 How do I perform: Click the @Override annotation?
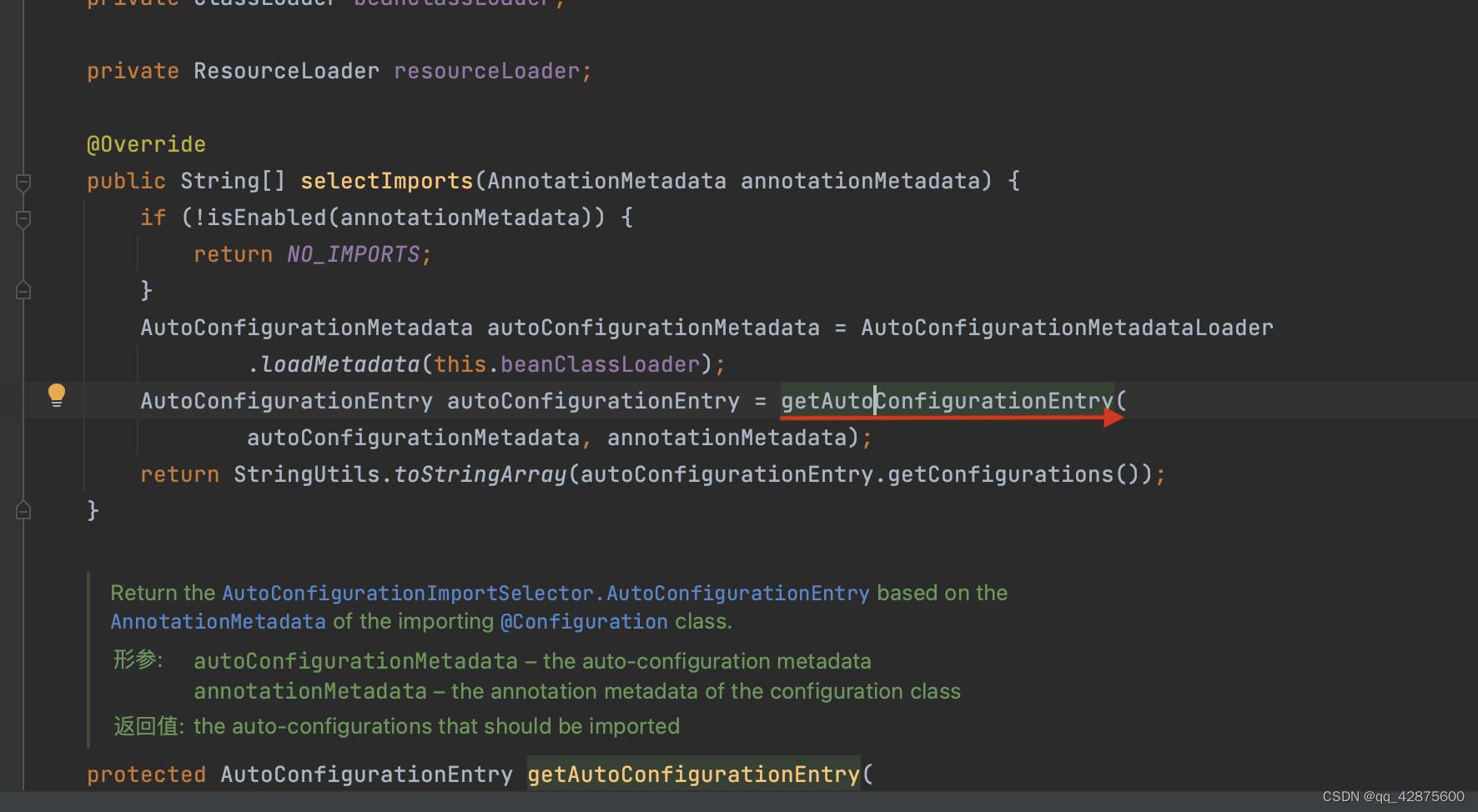pos(146,144)
